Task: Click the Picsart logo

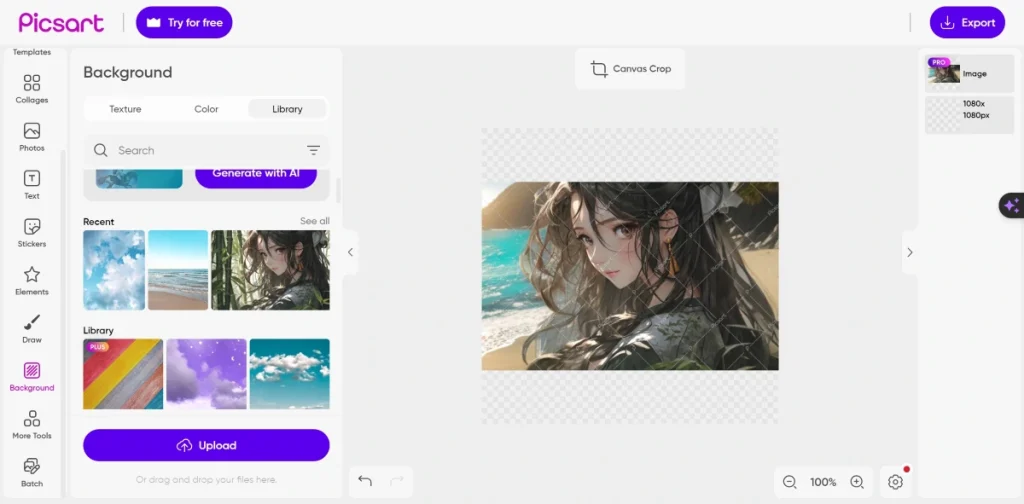Action: point(61,22)
